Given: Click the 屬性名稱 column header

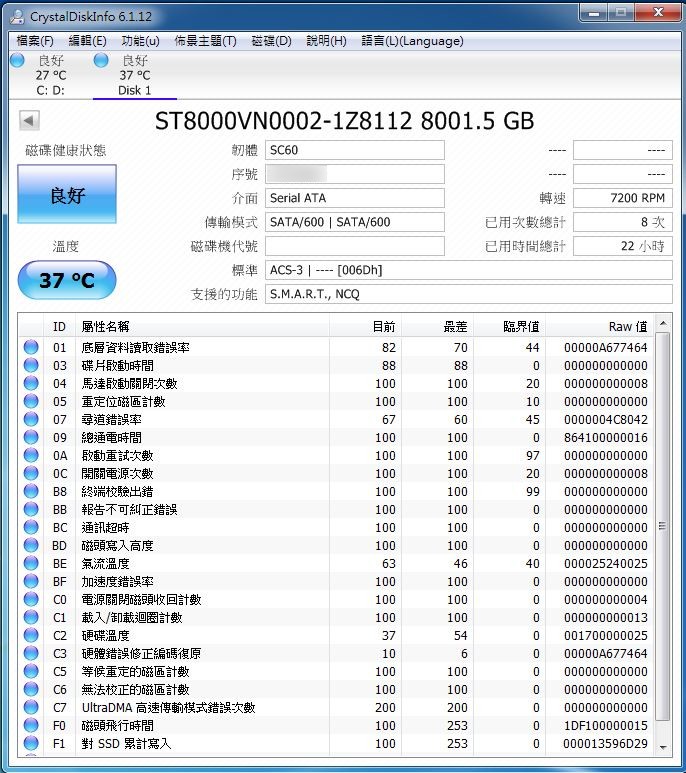Looking at the screenshot, I should coord(202,326).
